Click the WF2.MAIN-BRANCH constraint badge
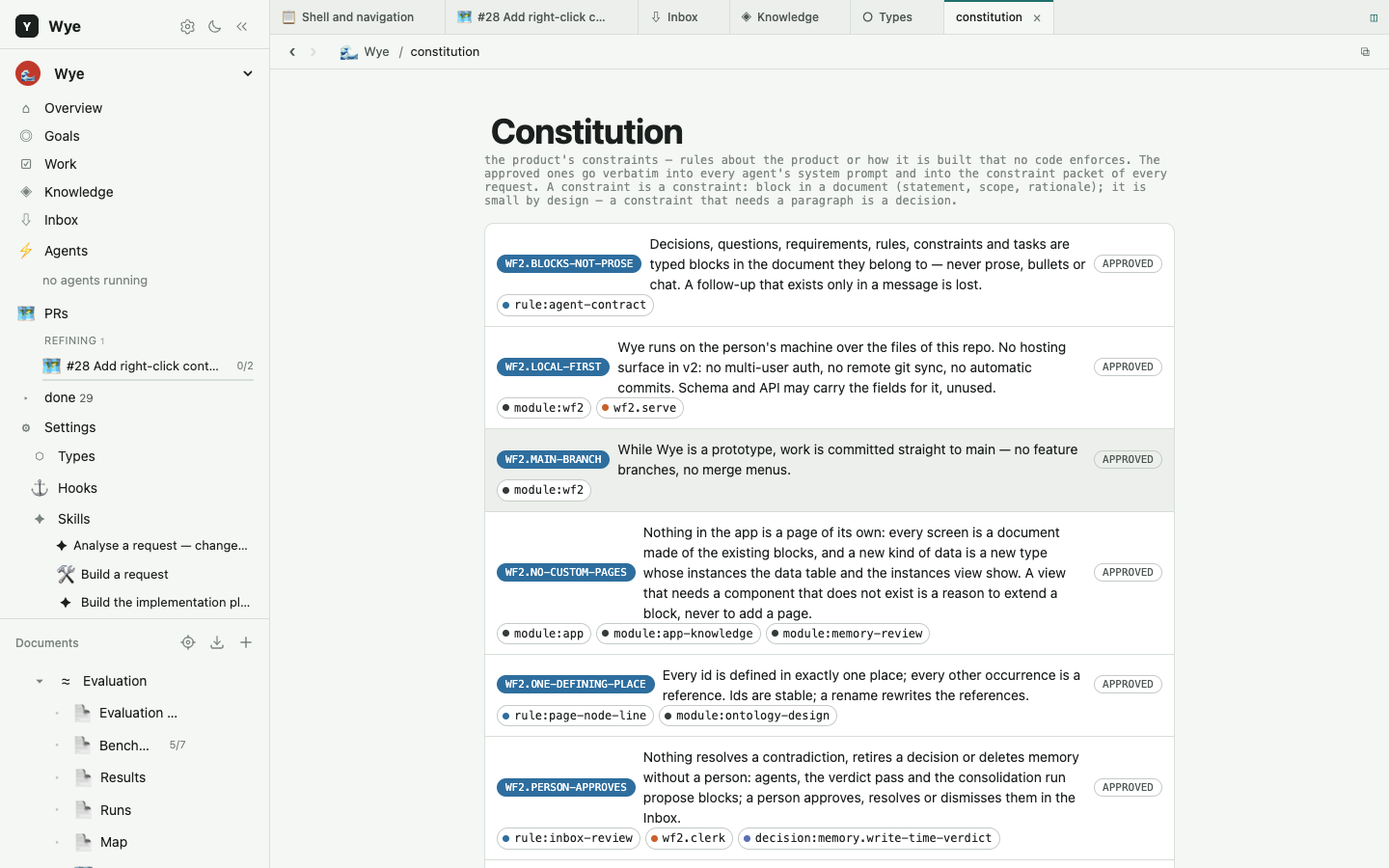The image size is (1389, 868). 553,459
